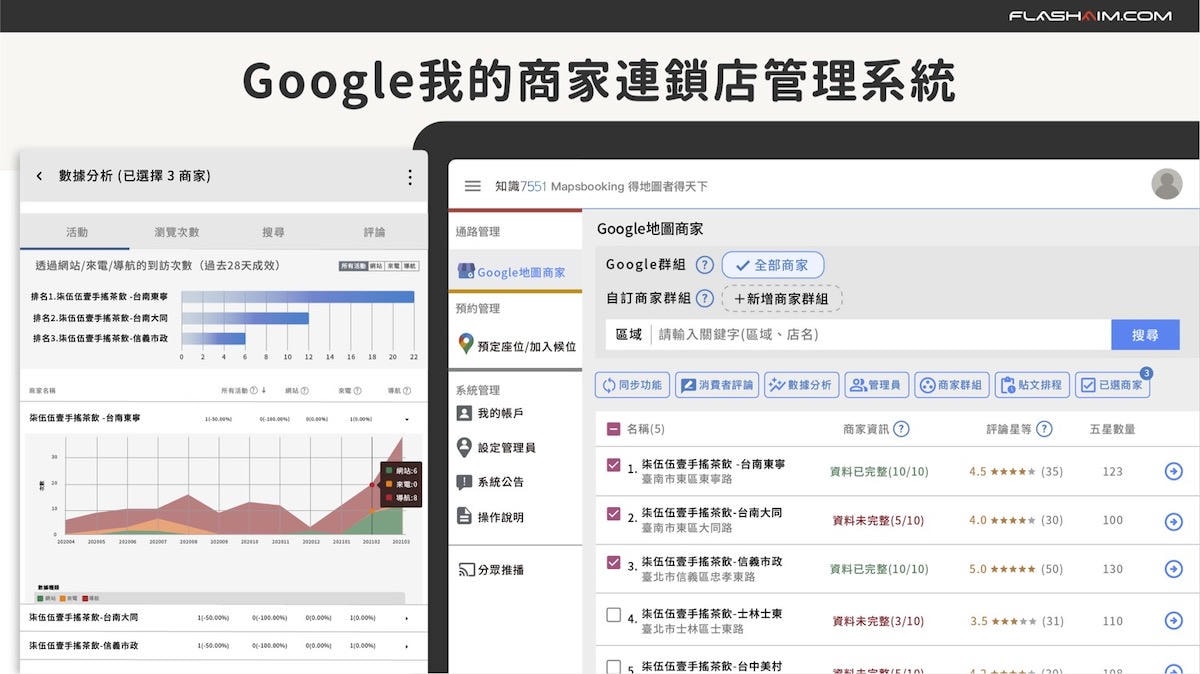This screenshot has width=1200, height=674.
Task: Show help for 網站 column in analytics
Action: [304, 391]
